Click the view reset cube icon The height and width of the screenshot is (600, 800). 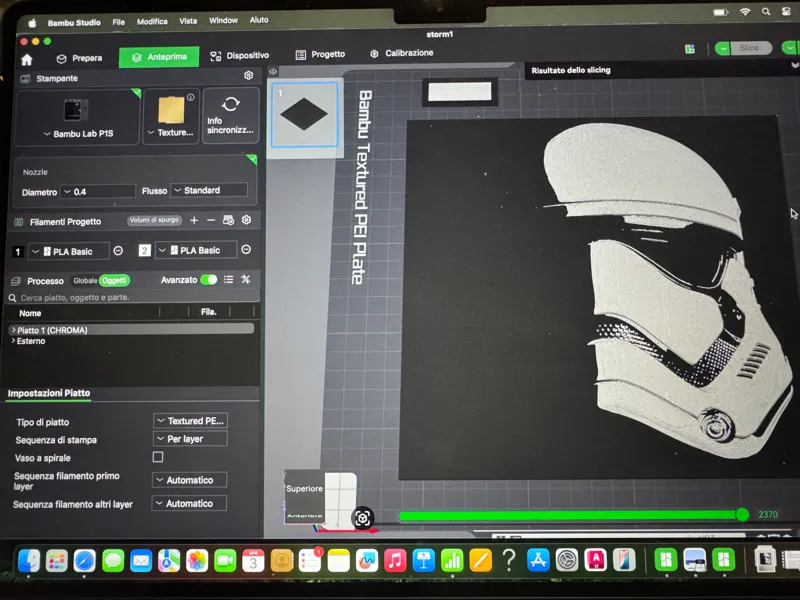point(363,518)
